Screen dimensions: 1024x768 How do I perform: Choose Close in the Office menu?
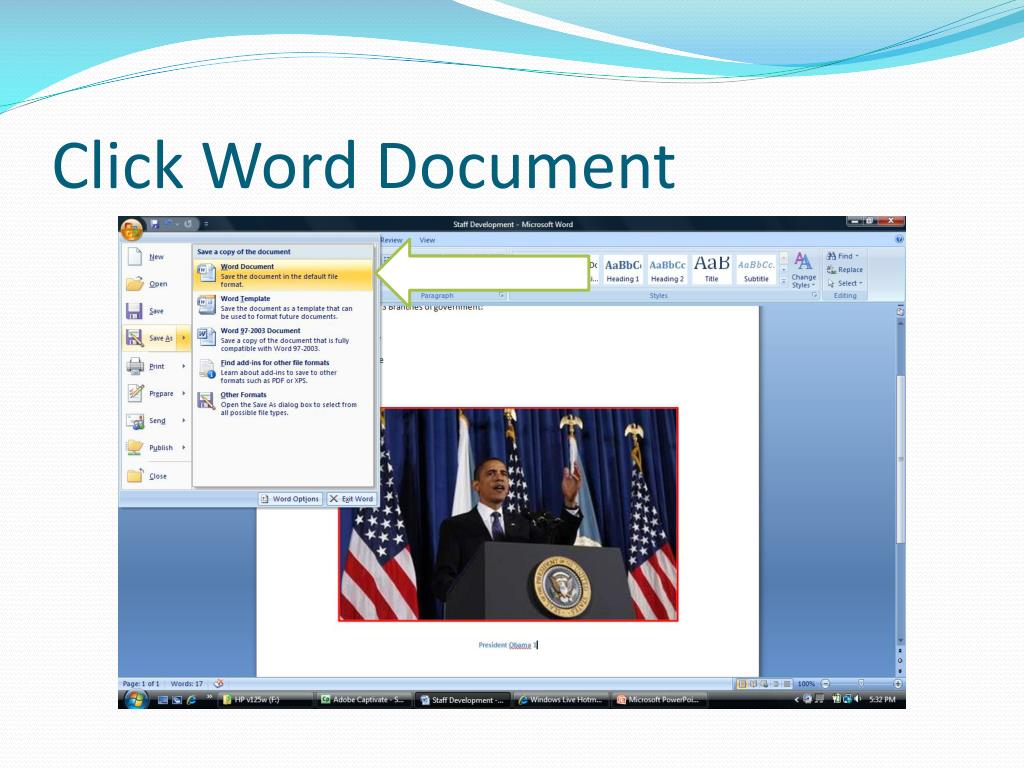(156, 476)
